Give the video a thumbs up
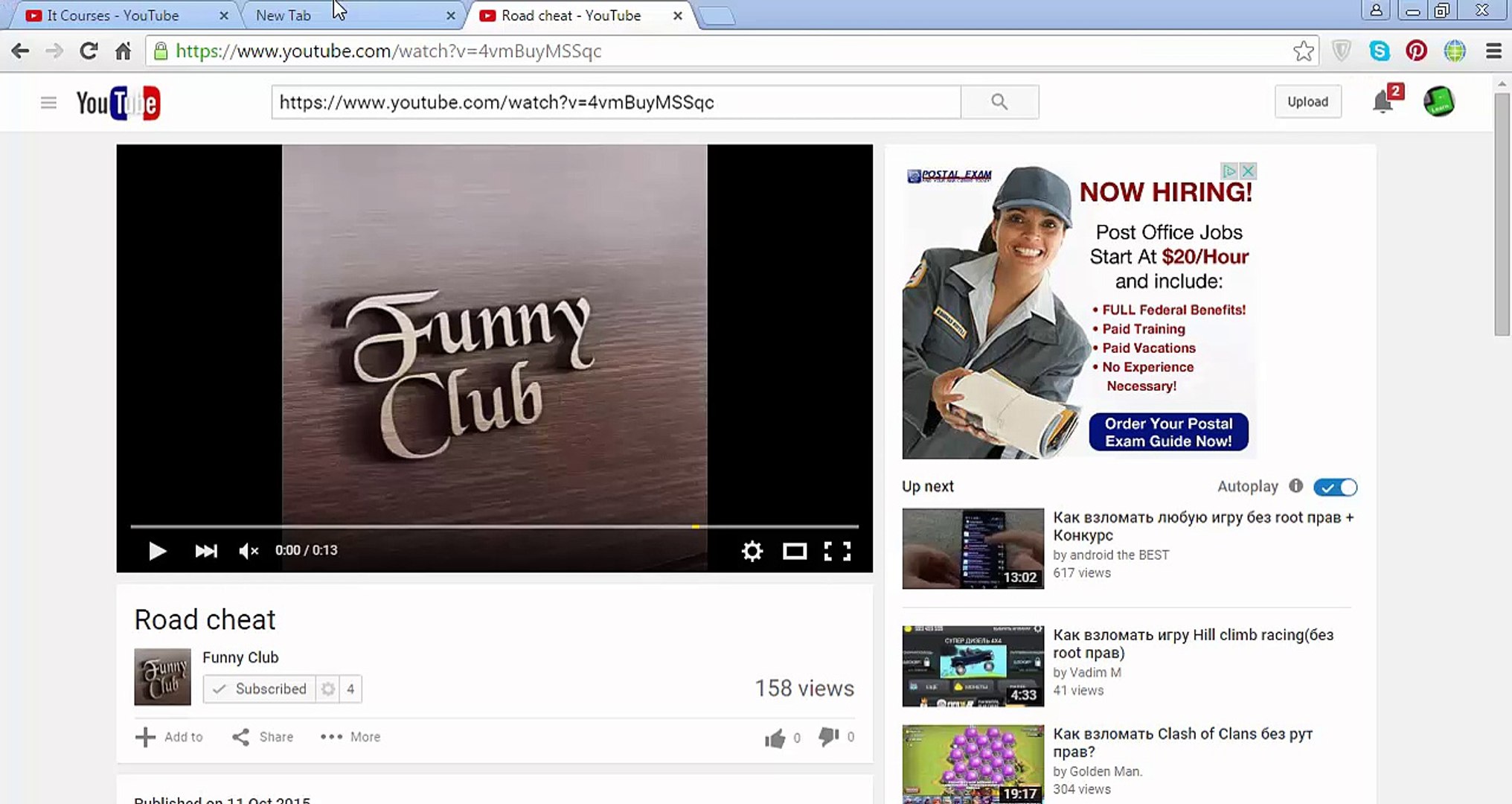The image size is (1512, 804). (774, 737)
